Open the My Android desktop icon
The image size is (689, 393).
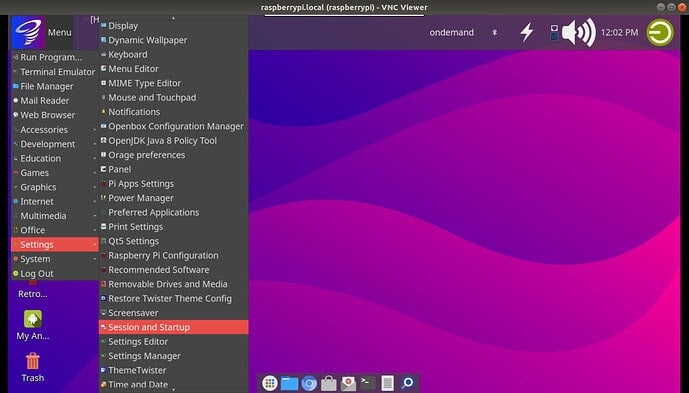point(33,325)
